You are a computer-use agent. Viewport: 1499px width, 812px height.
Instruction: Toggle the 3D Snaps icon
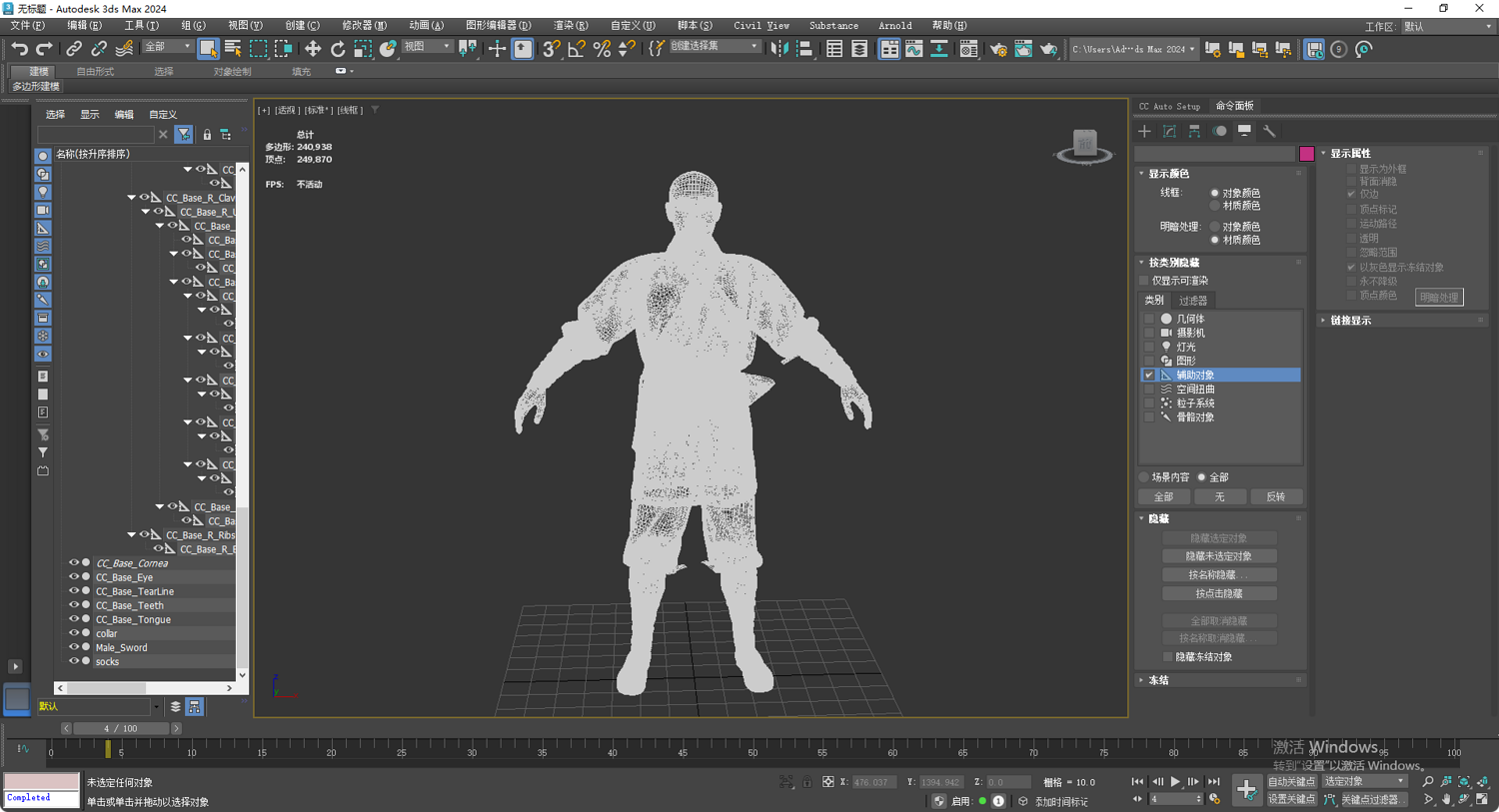[x=552, y=49]
